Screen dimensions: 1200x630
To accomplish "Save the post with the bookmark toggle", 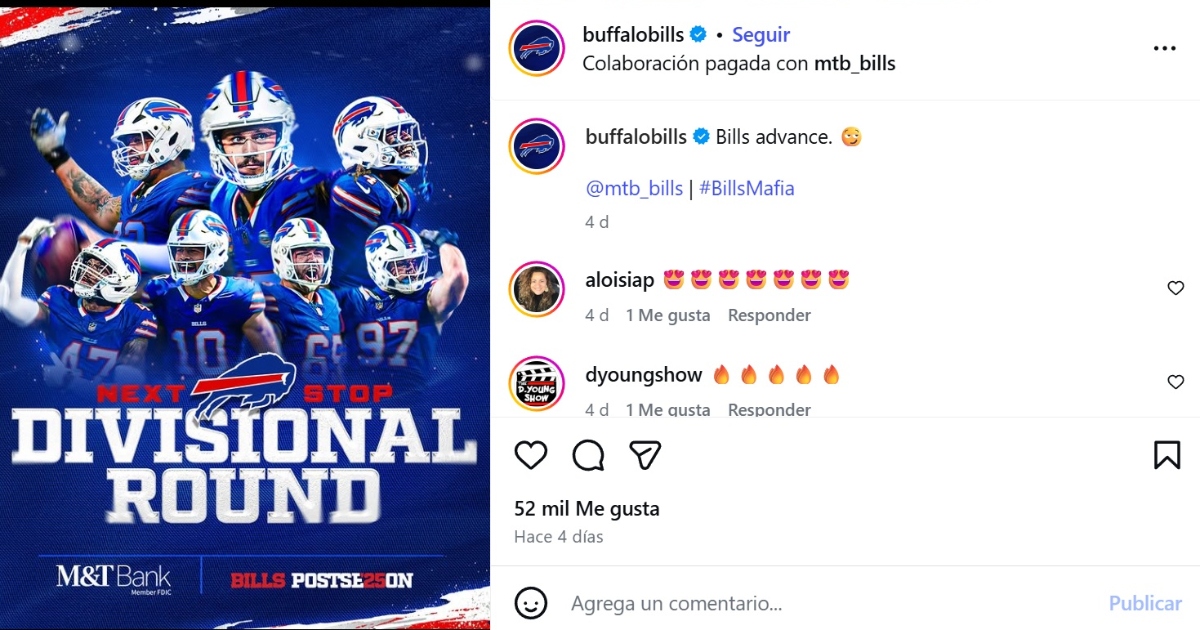I will coord(1168,455).
